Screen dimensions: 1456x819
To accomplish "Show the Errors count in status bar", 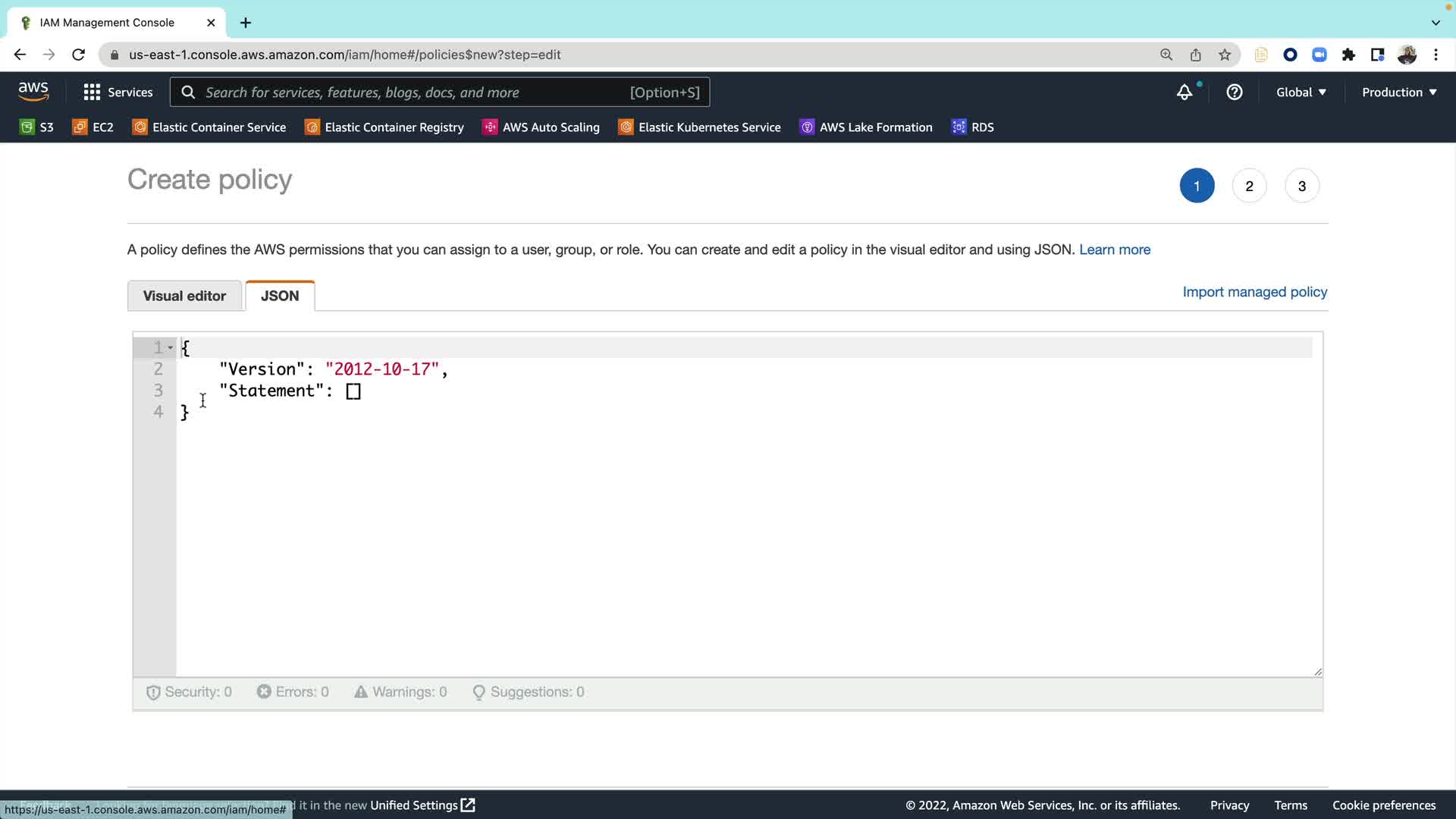I will (x=293, y=692).
